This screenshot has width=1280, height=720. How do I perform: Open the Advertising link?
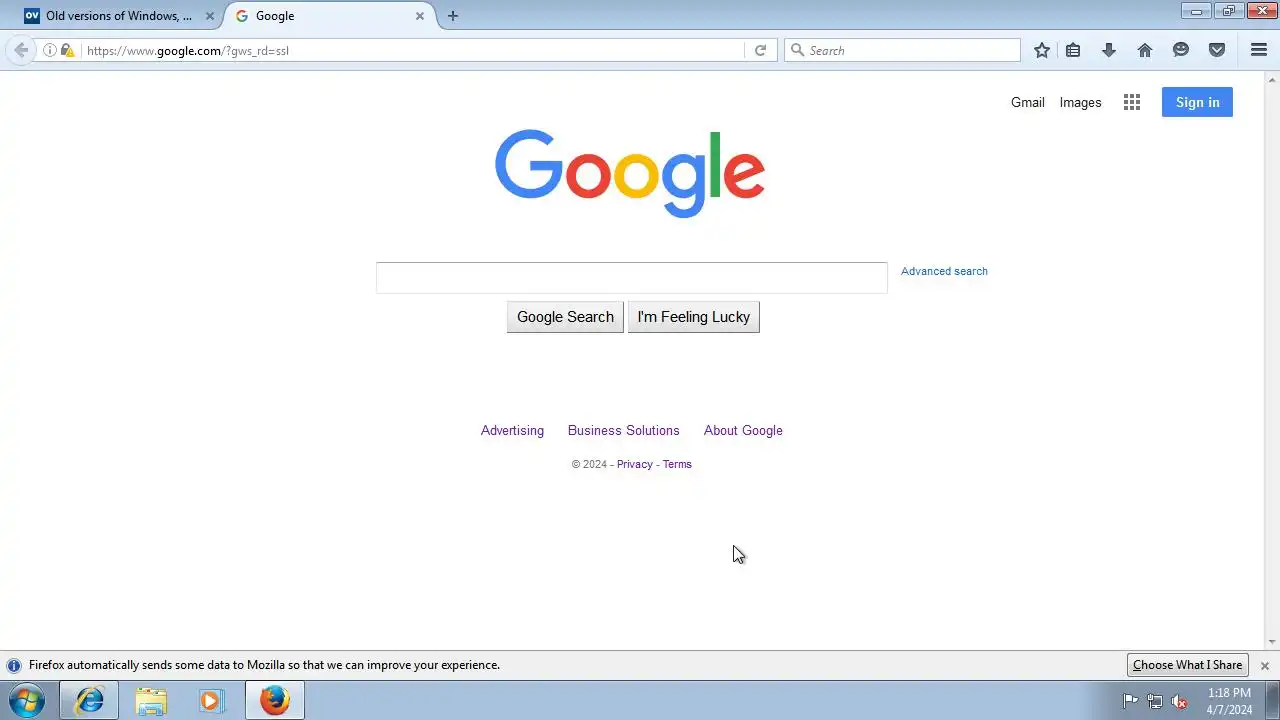pos(512,430)
